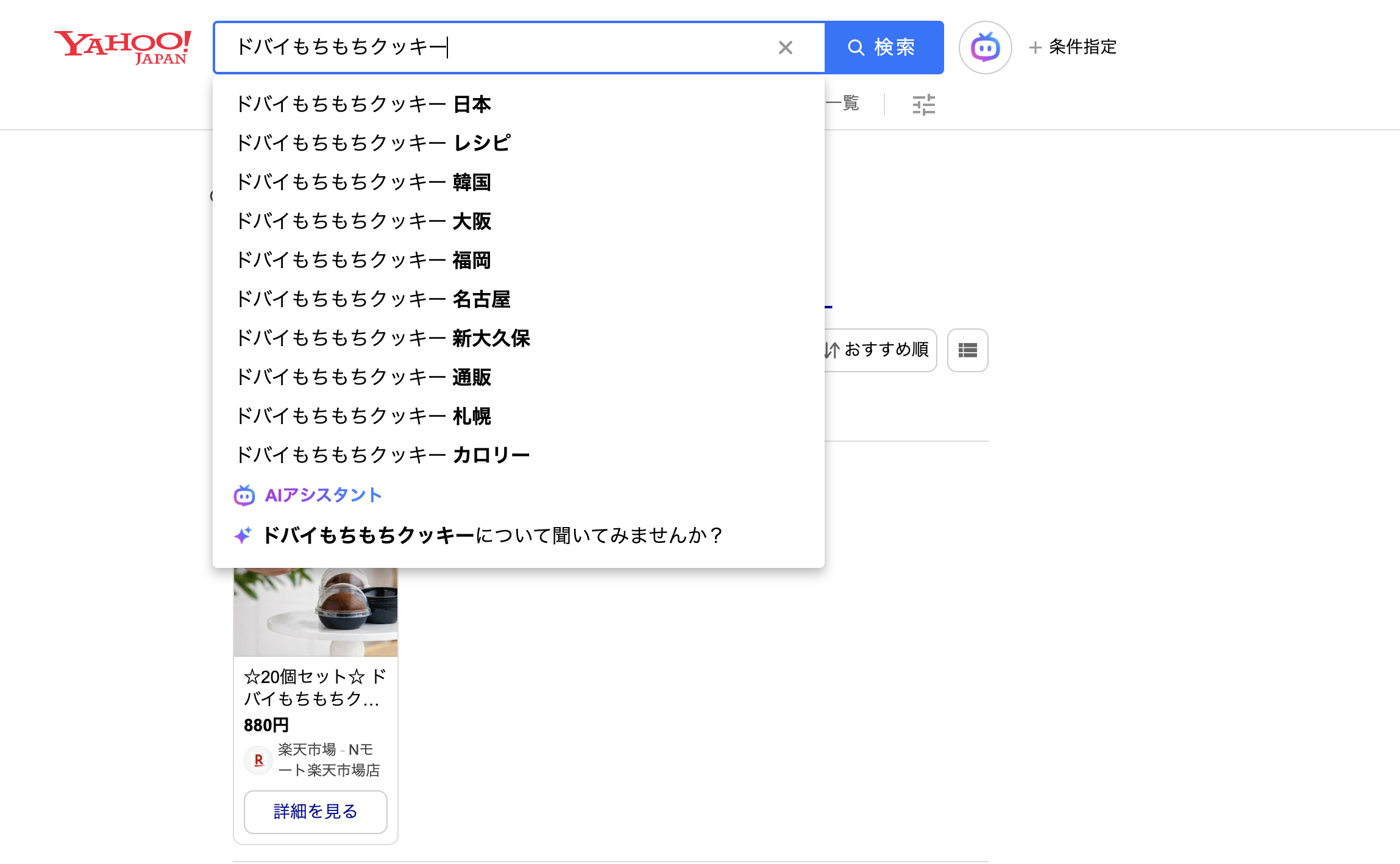Image resolution: width=1400 pixels, height=864 pixels.
Task: Open the 条件指定 plus option
Action: pyautogui.click(x=1073, y=47)
